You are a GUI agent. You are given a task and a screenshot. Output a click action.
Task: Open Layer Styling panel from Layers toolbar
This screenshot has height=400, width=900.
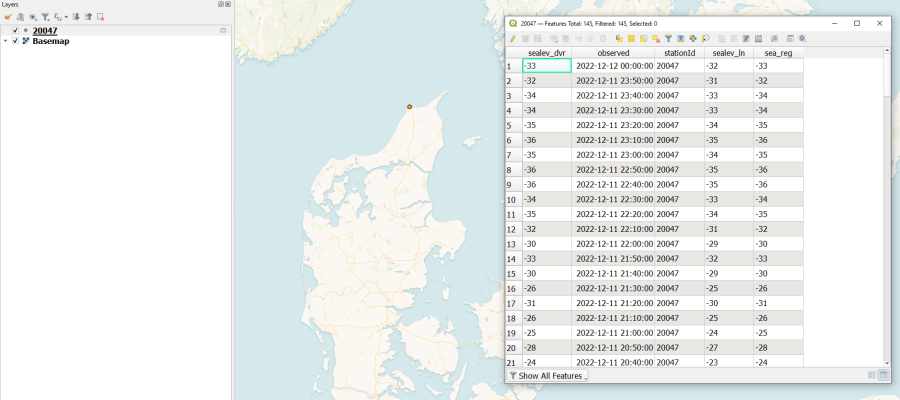[8, 17]
